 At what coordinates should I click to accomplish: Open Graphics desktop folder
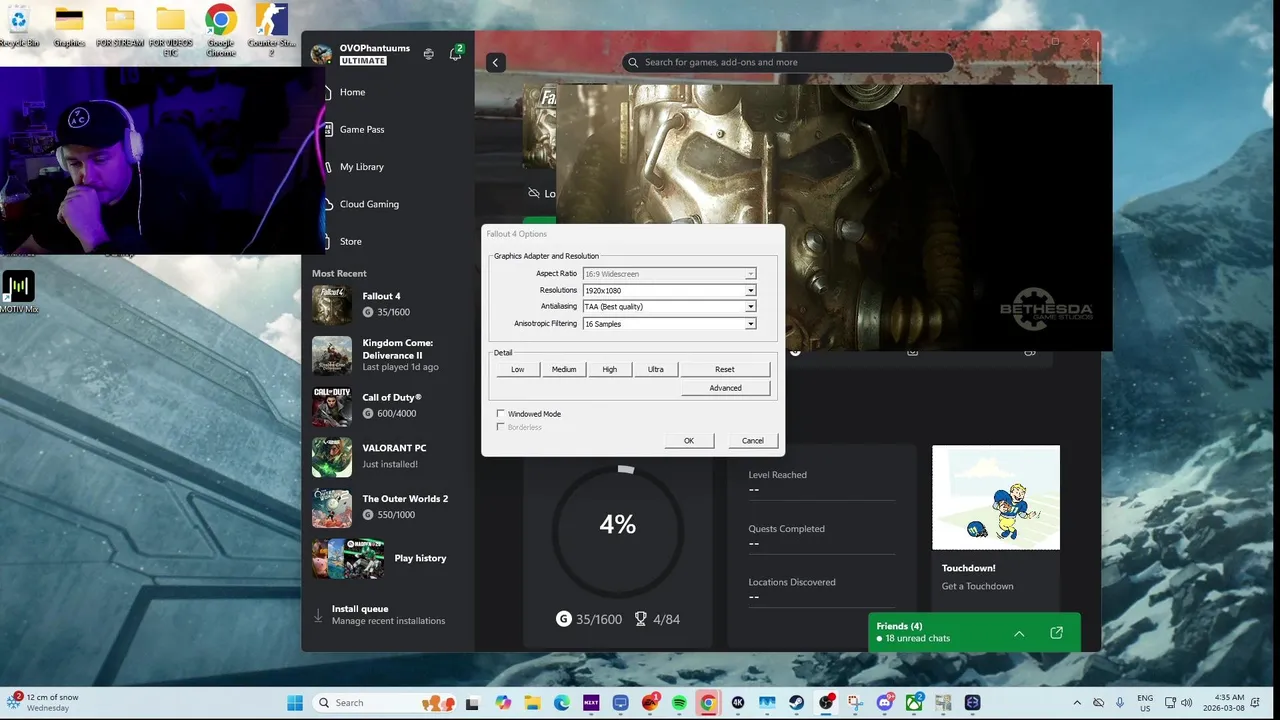pyautogui.click(x=69, y=27)
